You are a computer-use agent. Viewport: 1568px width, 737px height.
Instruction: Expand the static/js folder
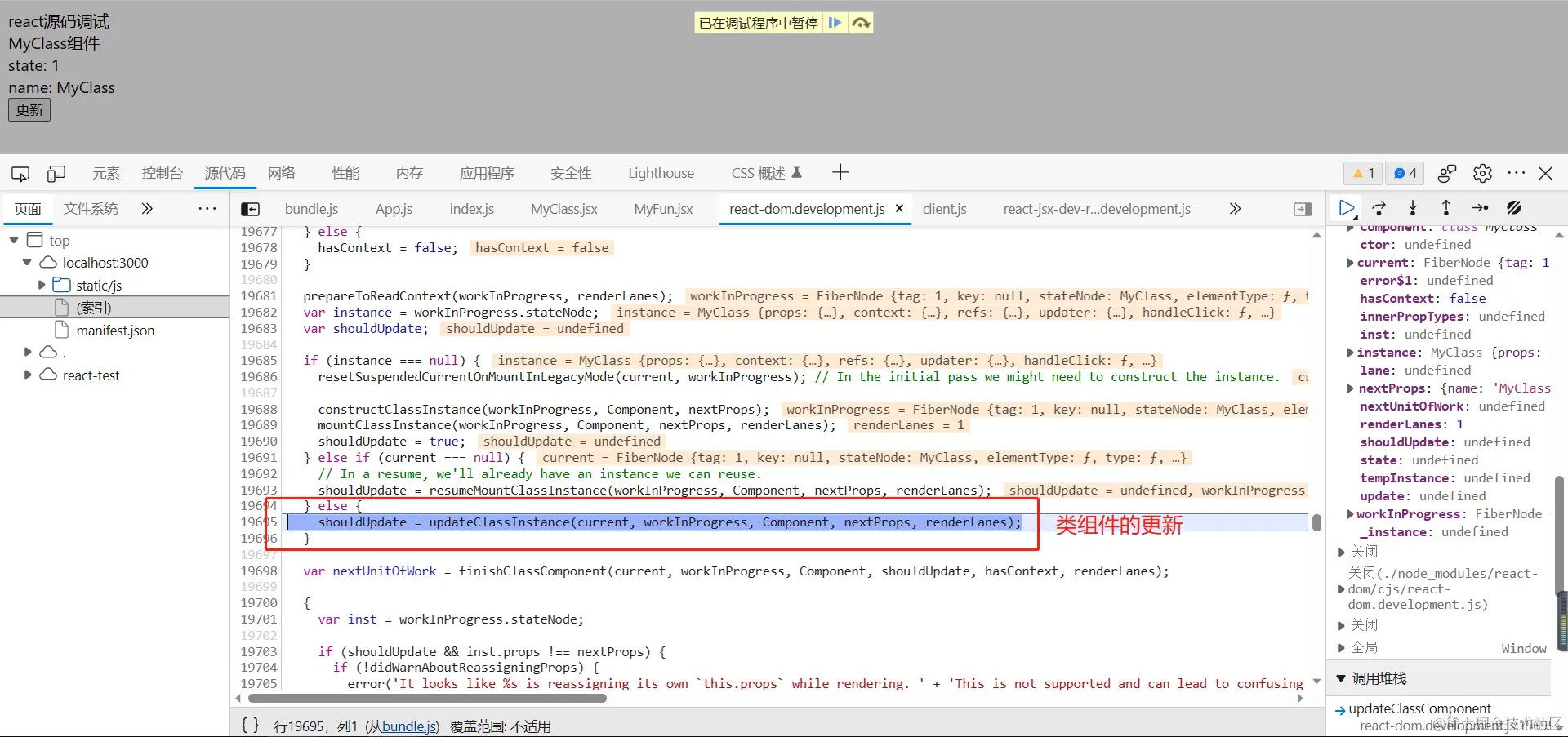(x=42, y=285)
